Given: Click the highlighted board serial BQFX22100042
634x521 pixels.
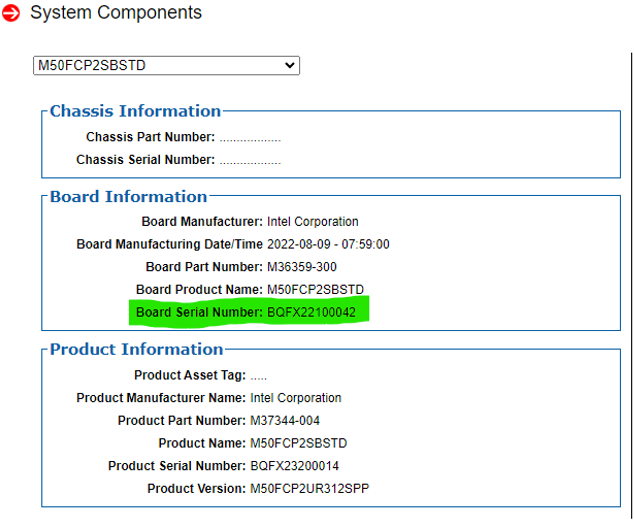Looking at the screenshot, I should point(311,312).
